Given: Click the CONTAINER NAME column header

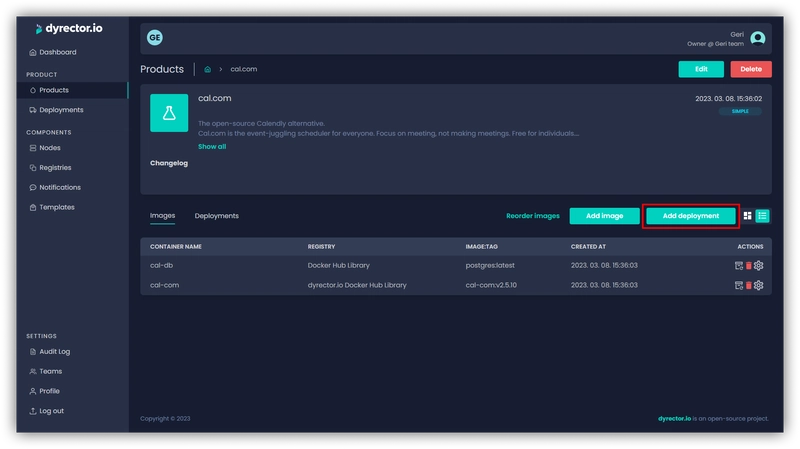Looking at the screenshot, I should click(176, 246).
